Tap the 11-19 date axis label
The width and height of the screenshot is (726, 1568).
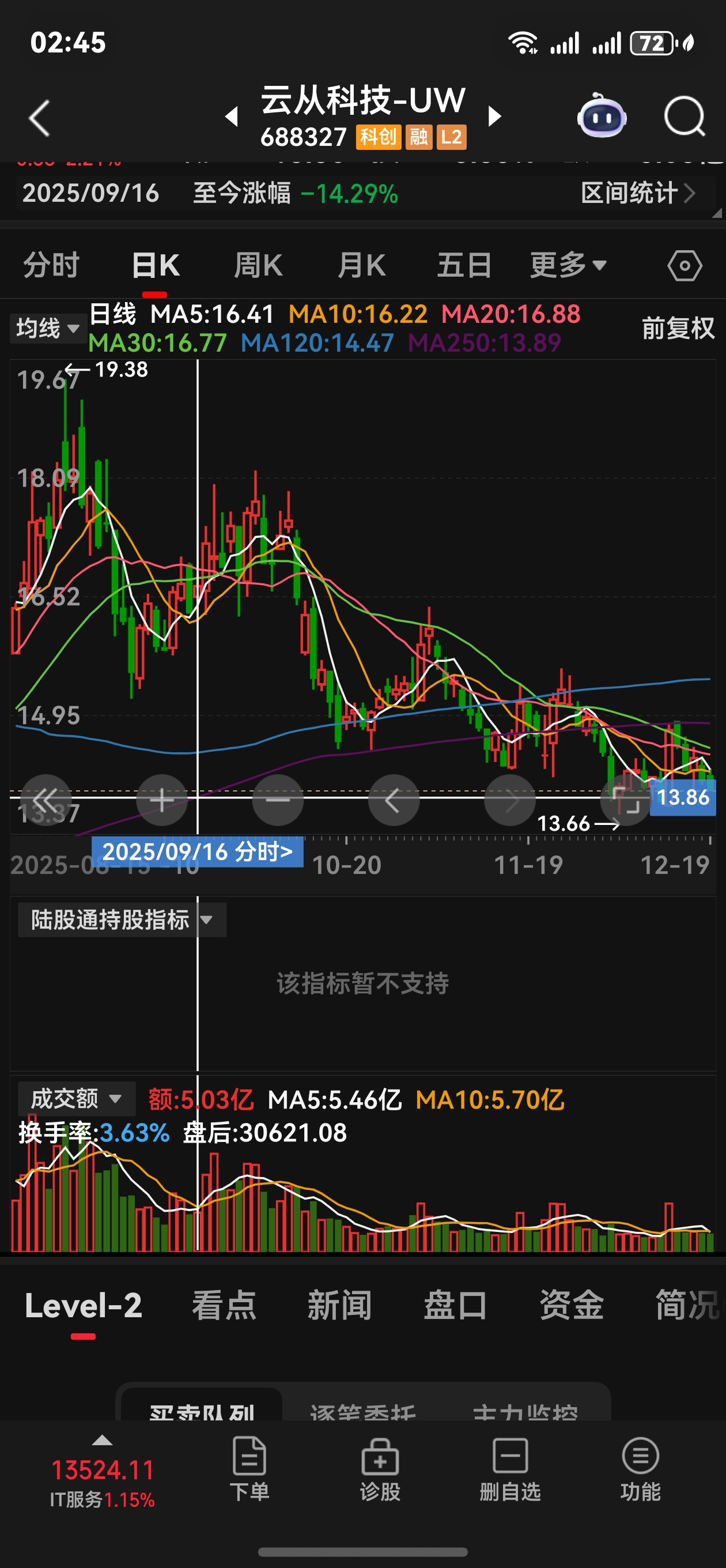(528, 865)
